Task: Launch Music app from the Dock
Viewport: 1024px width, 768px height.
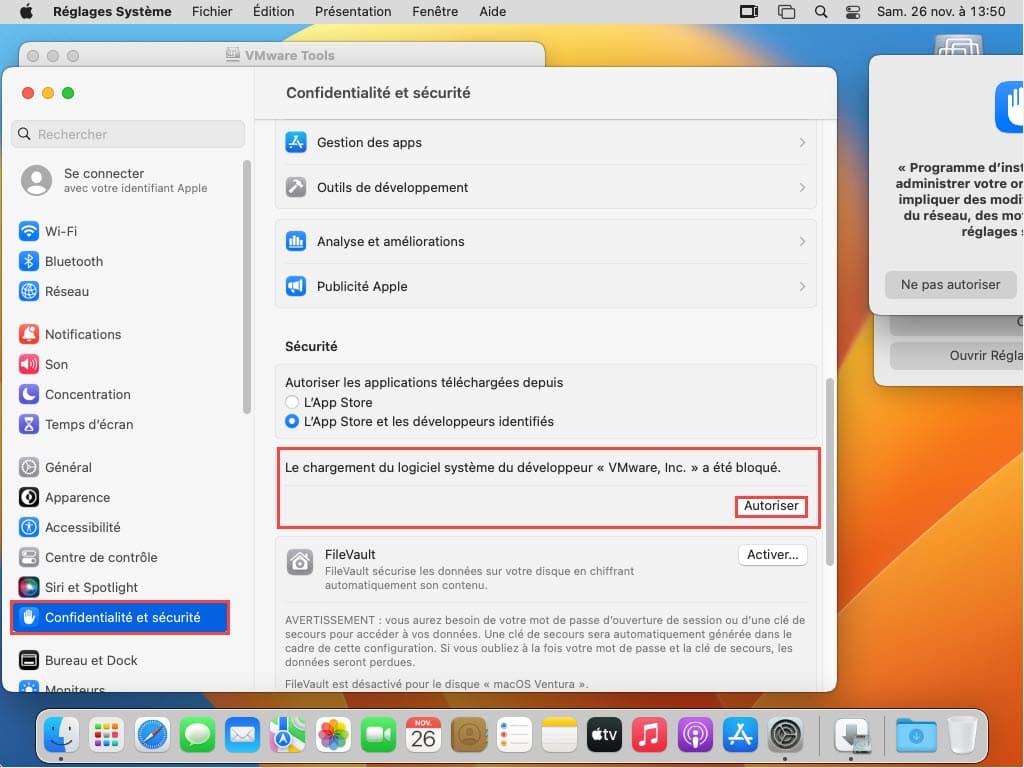Action: [649, 735]
